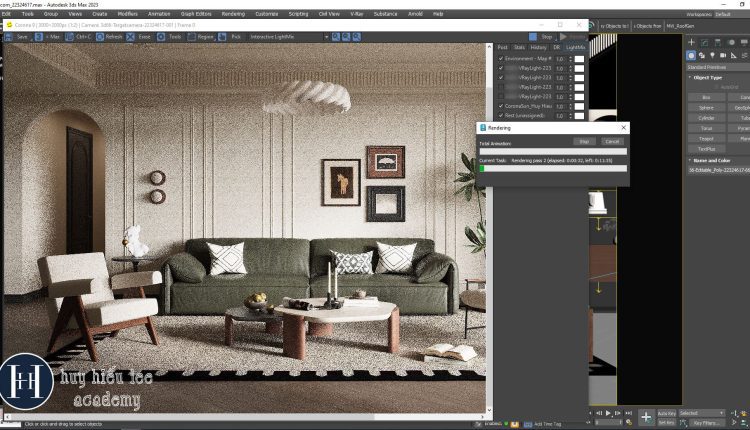
Task: Open the Create panel plus icon
Action: click(691, 42)
